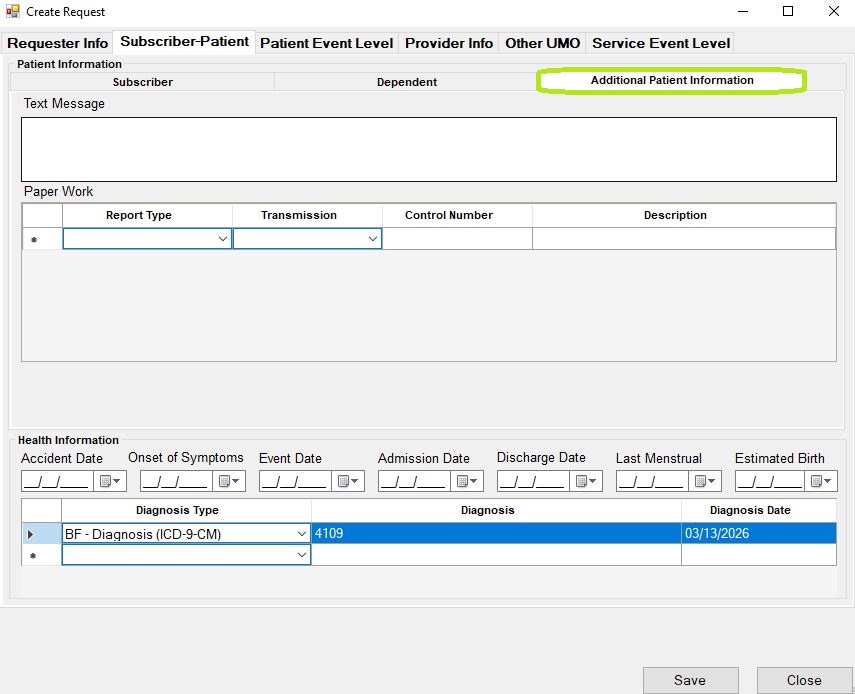
Task: Click the Transmission column header
Action: [x=308, y=215]
